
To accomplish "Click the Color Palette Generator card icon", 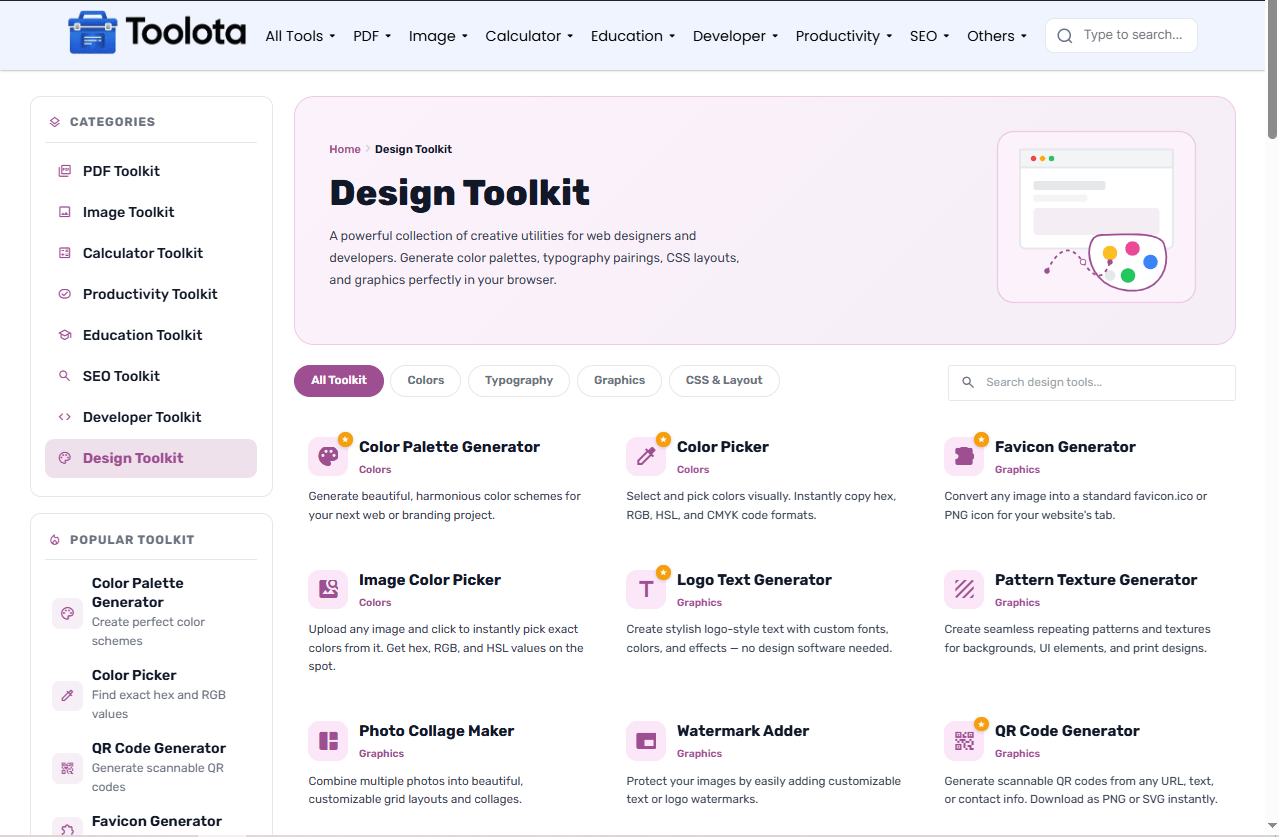I will (x=328, y=456).
